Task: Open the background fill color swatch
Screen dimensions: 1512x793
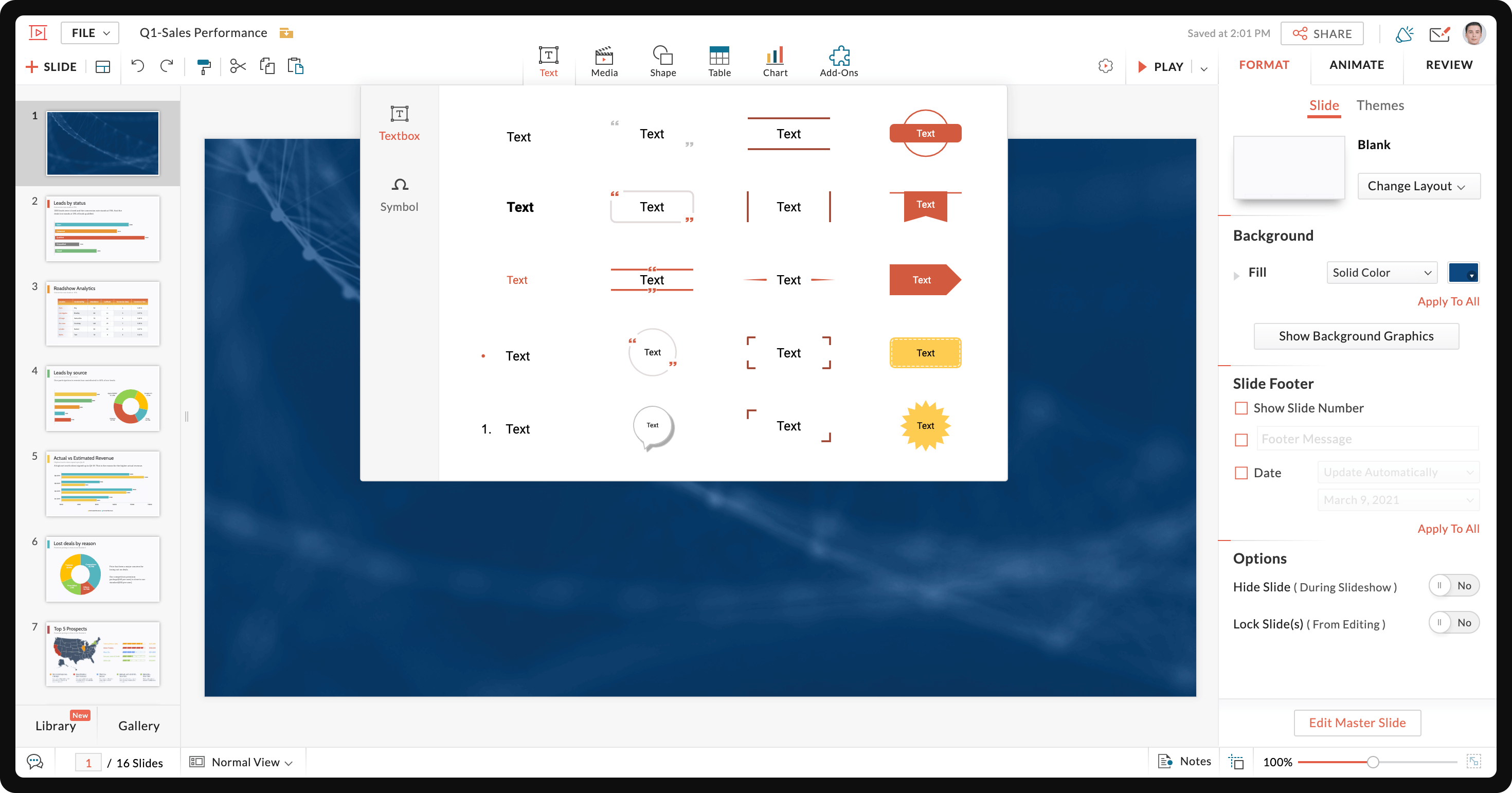Action: 1464,273
